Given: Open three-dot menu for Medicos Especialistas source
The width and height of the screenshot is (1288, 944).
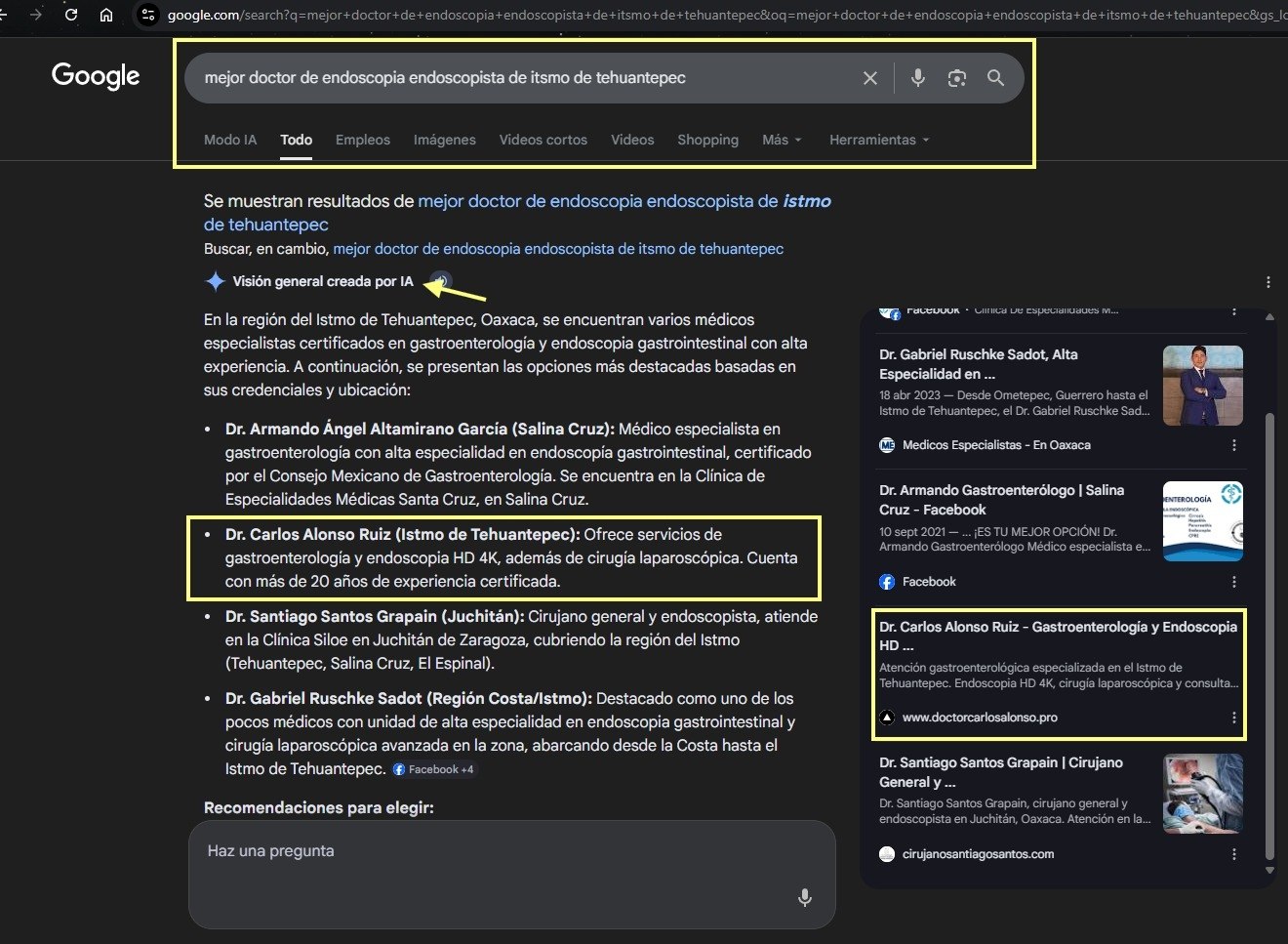Looking at the screenshot, I should (1234, 445).
